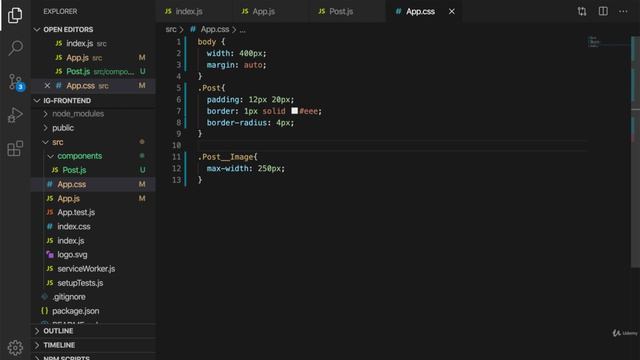Screen dimensions: 640x360
Task: Click src in the breadcrumb path
Action: coord(171,29)
